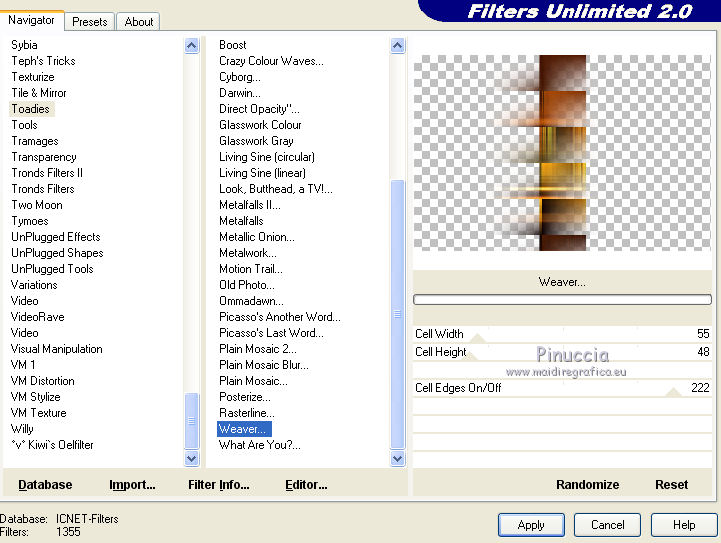The height and width of the screenshot is (543, 721).
Task: Open Filter Info...
Action: [218, 485]
